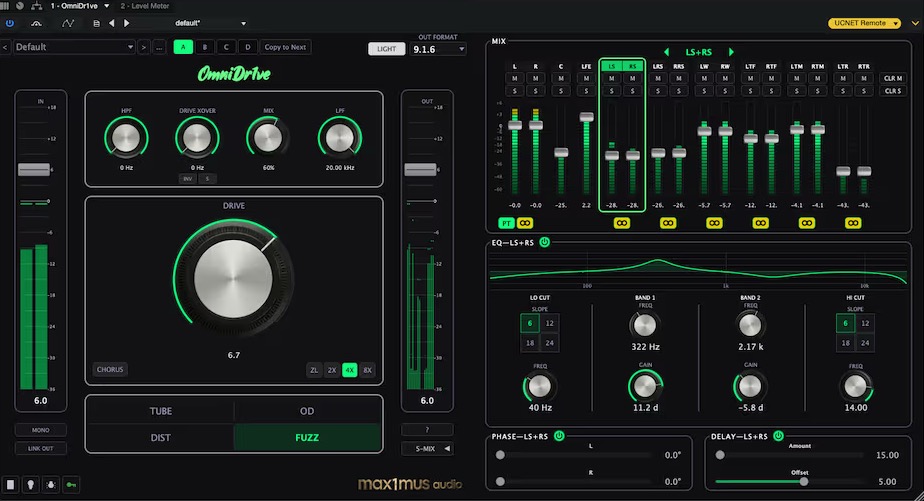
Task: Toggle the link icon under the LW RW faders
Action: point(714,223)
